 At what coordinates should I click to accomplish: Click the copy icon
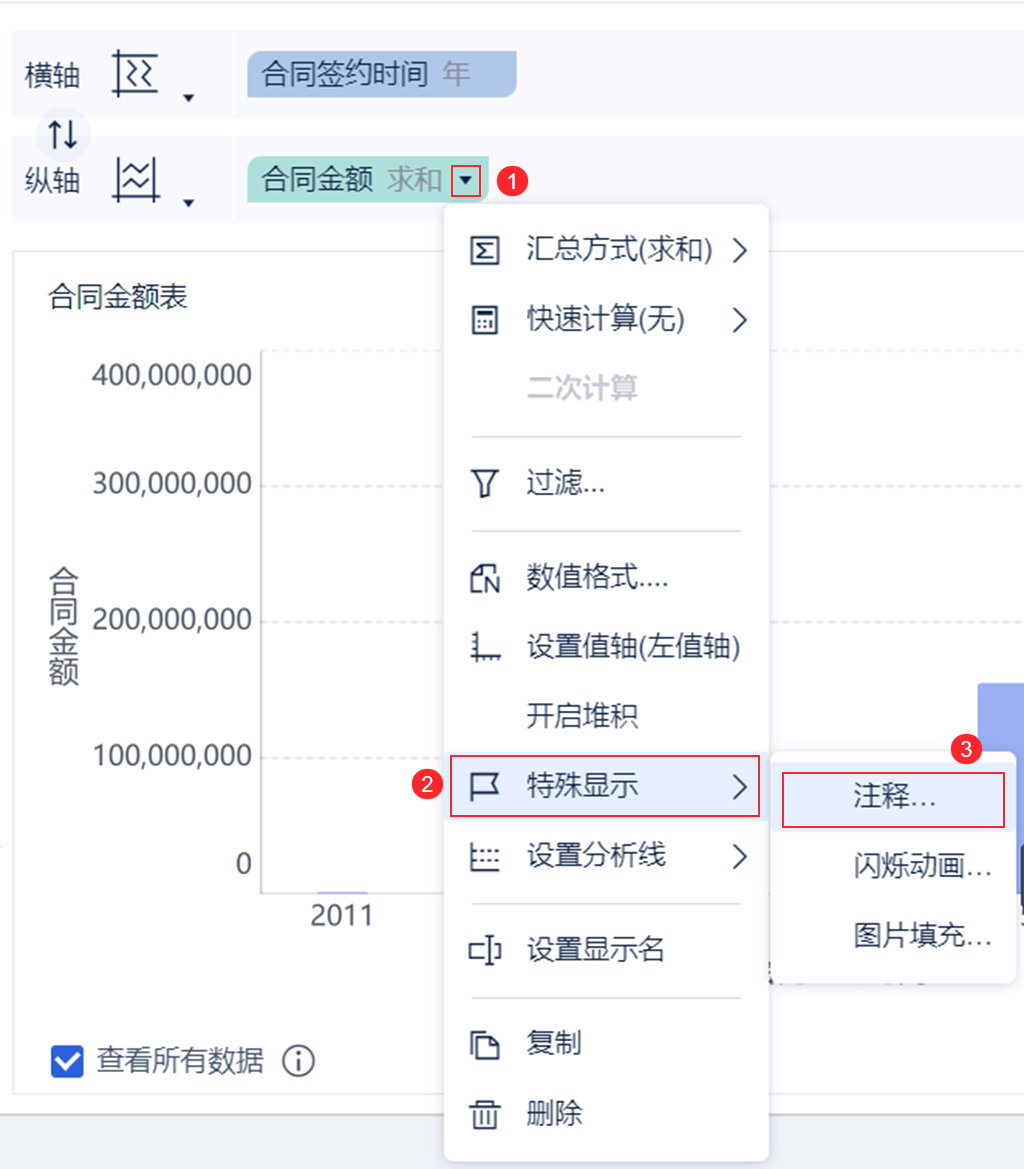pos(484,1044)
